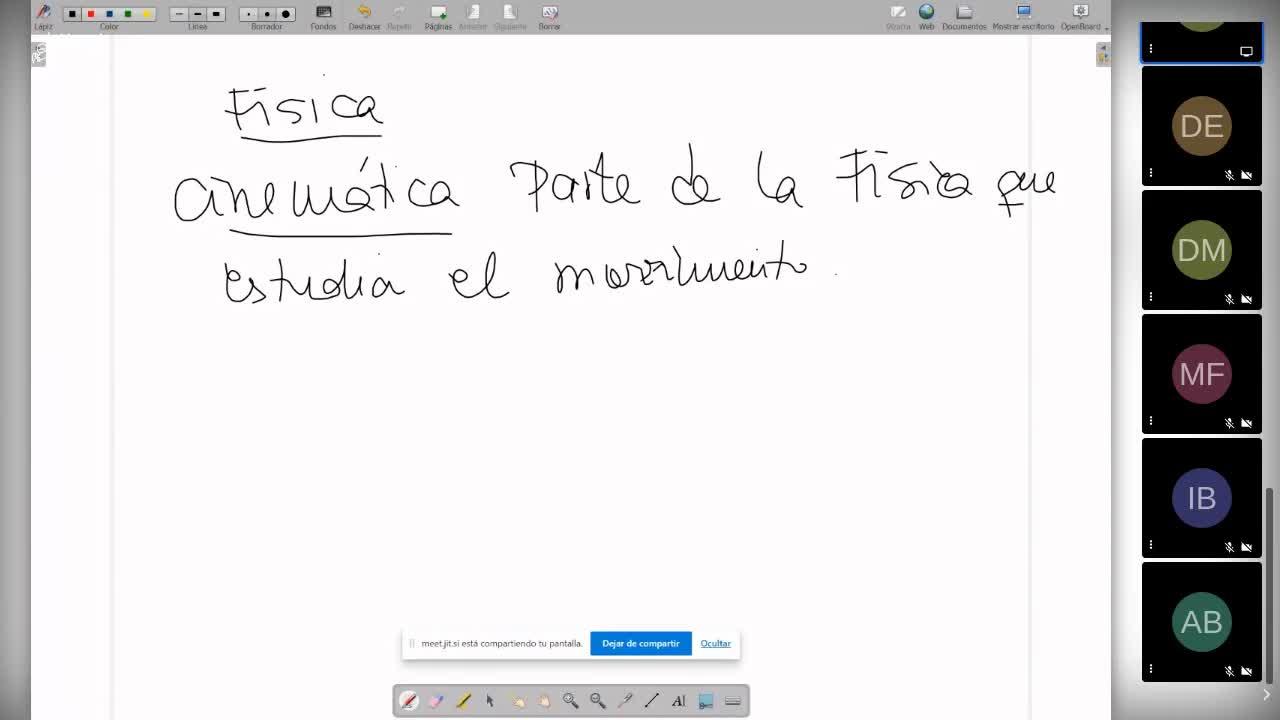Select the pointing hand interact tool
1280x720 pixels.
pyautogui.click(x=517, y=701)
